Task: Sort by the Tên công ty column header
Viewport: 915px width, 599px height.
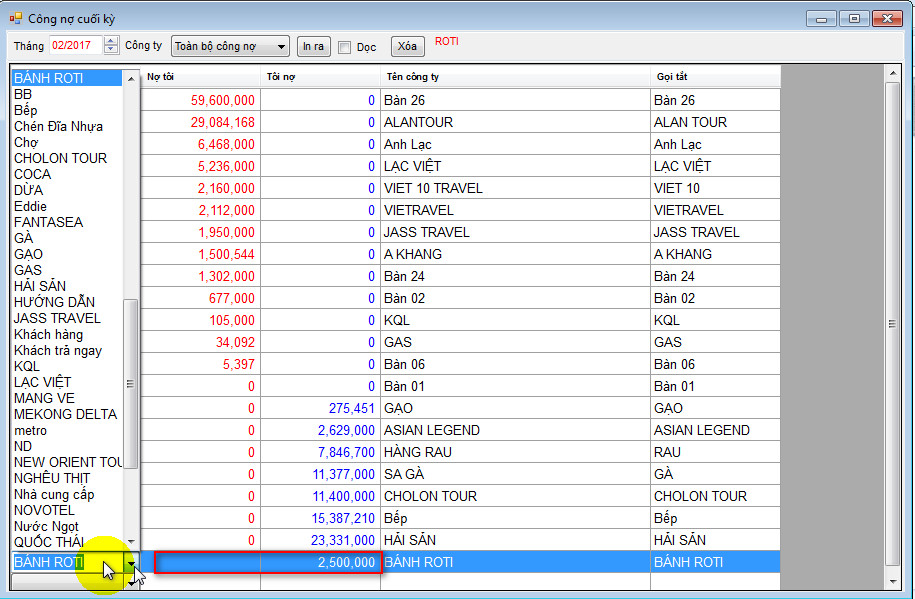Action: point(515,76)
